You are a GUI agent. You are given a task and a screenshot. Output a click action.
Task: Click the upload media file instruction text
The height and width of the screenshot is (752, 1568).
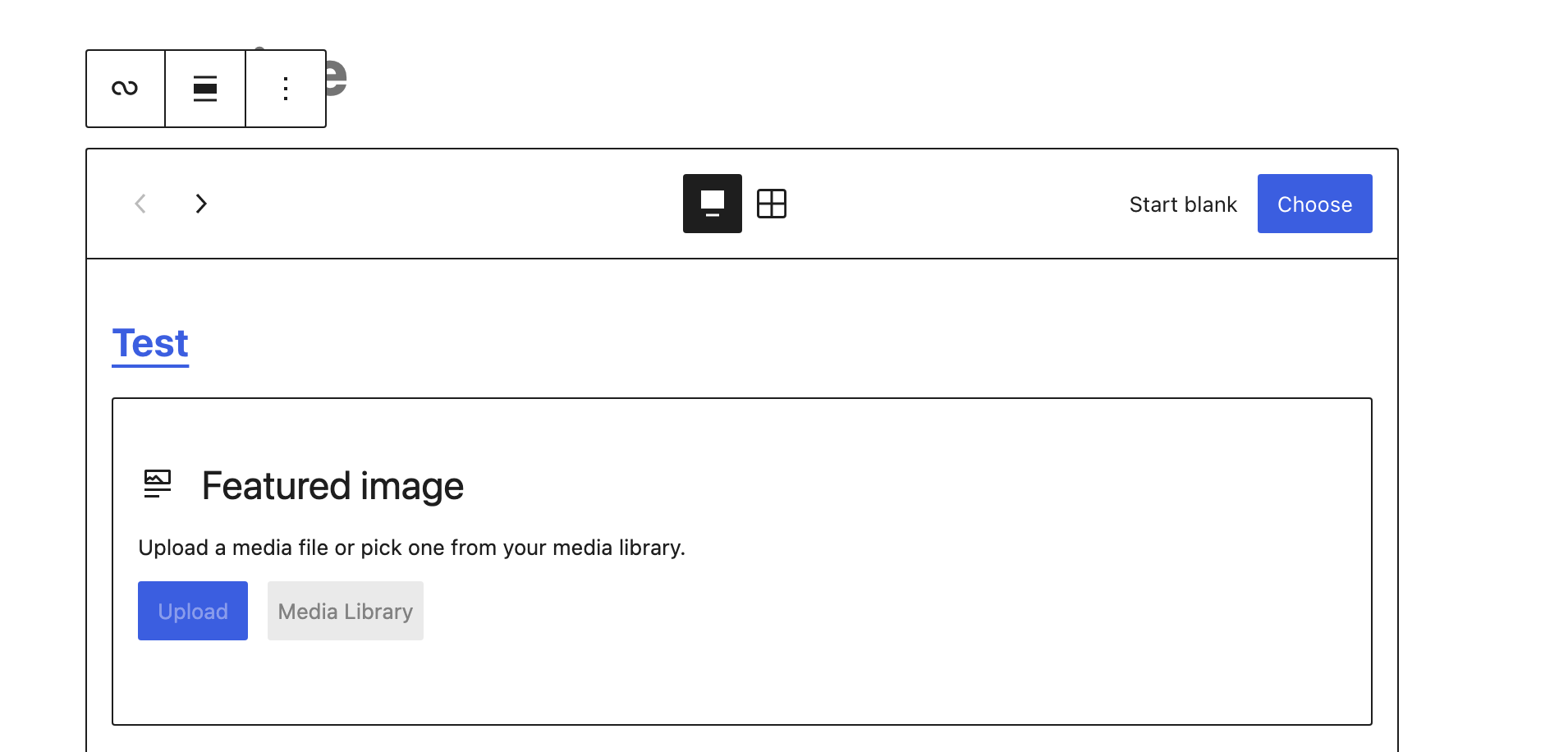[x=412, y=548]
